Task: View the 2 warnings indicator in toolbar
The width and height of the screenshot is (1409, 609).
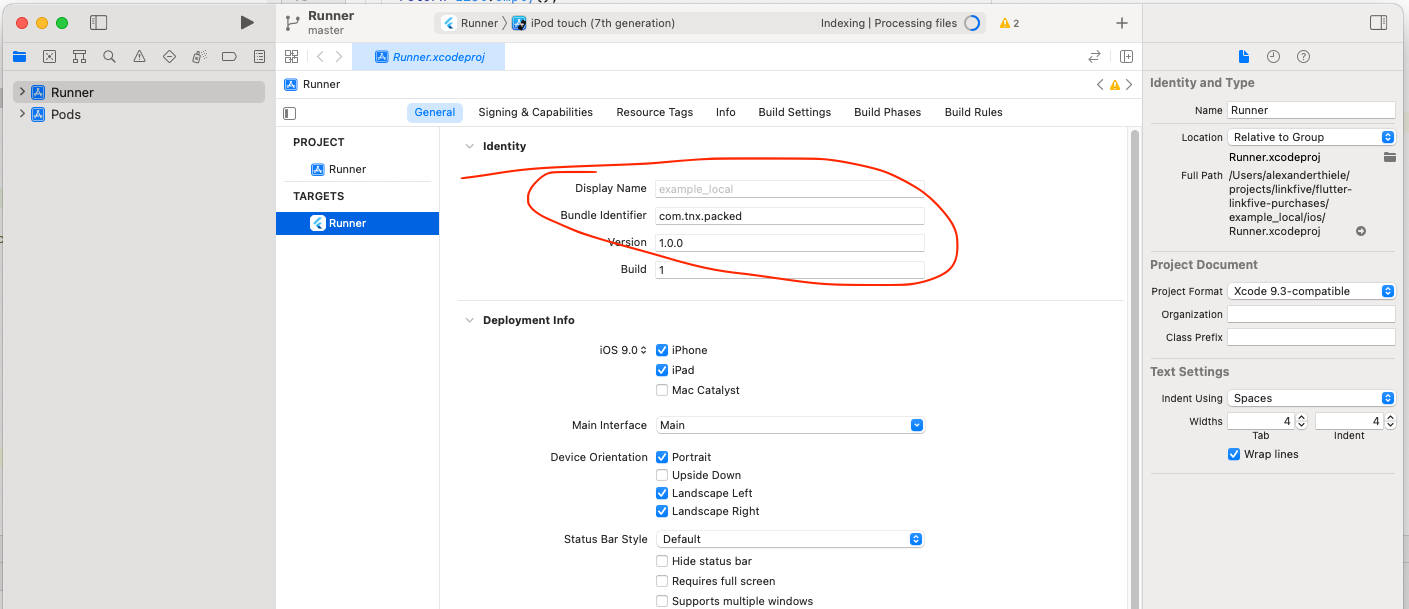Action: click(1009, 23)
